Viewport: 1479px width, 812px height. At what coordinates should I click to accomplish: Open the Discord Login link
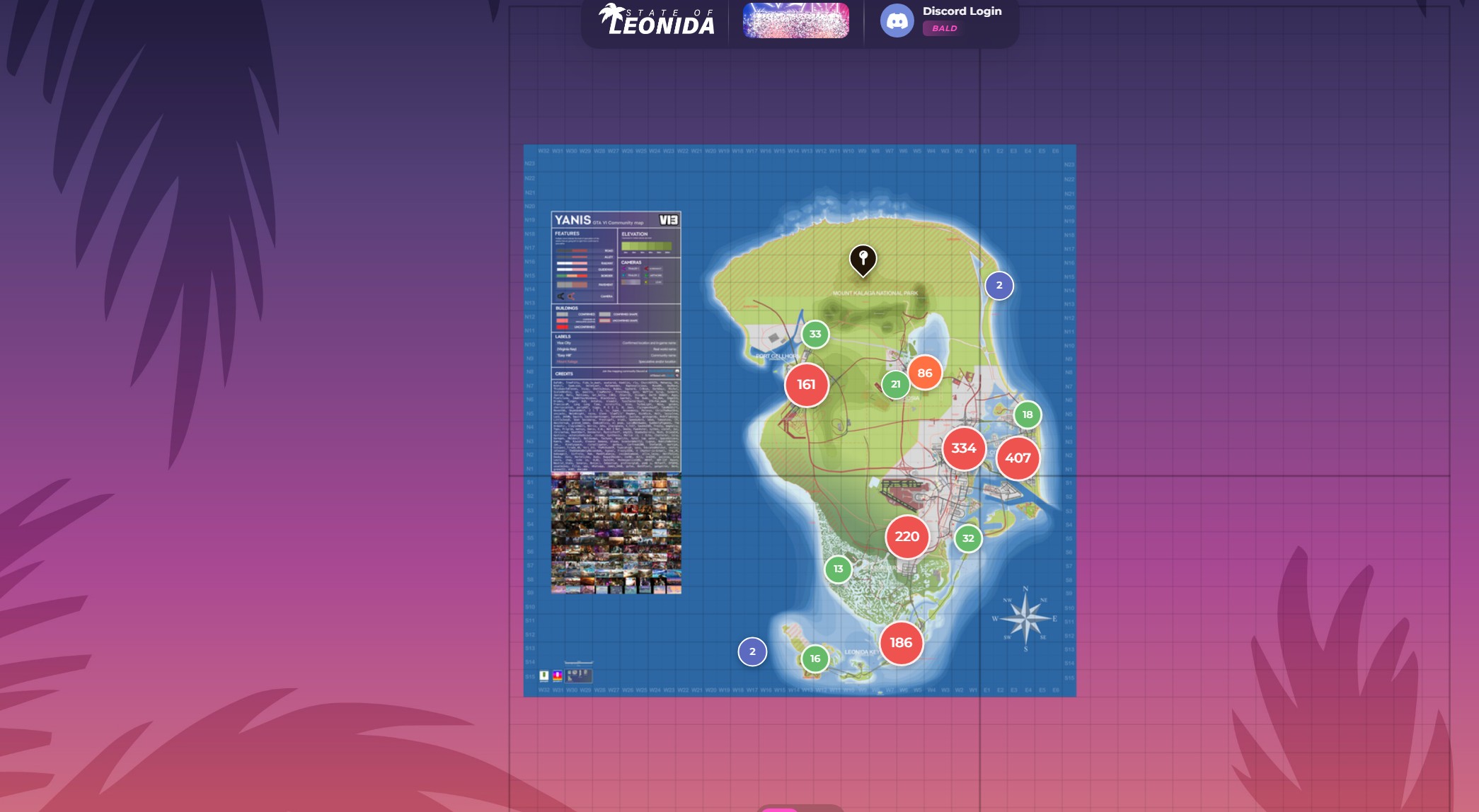tap(962, 11)
